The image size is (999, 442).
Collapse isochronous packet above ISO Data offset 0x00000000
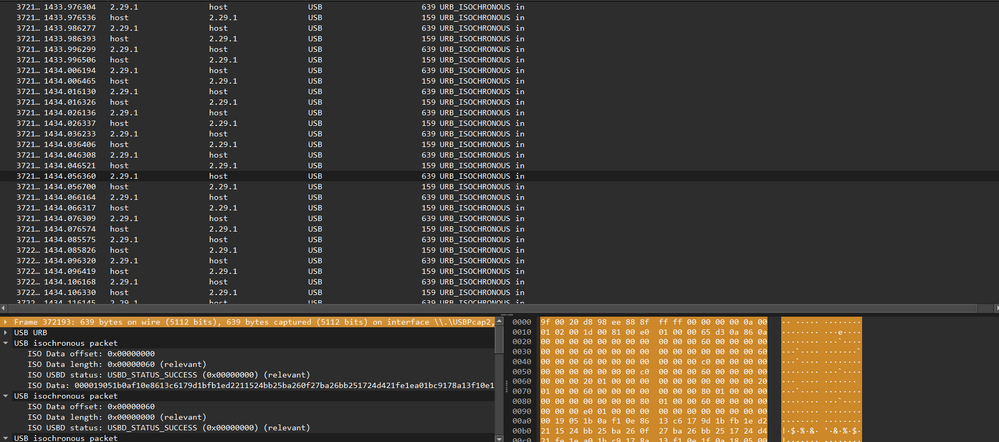6,343
